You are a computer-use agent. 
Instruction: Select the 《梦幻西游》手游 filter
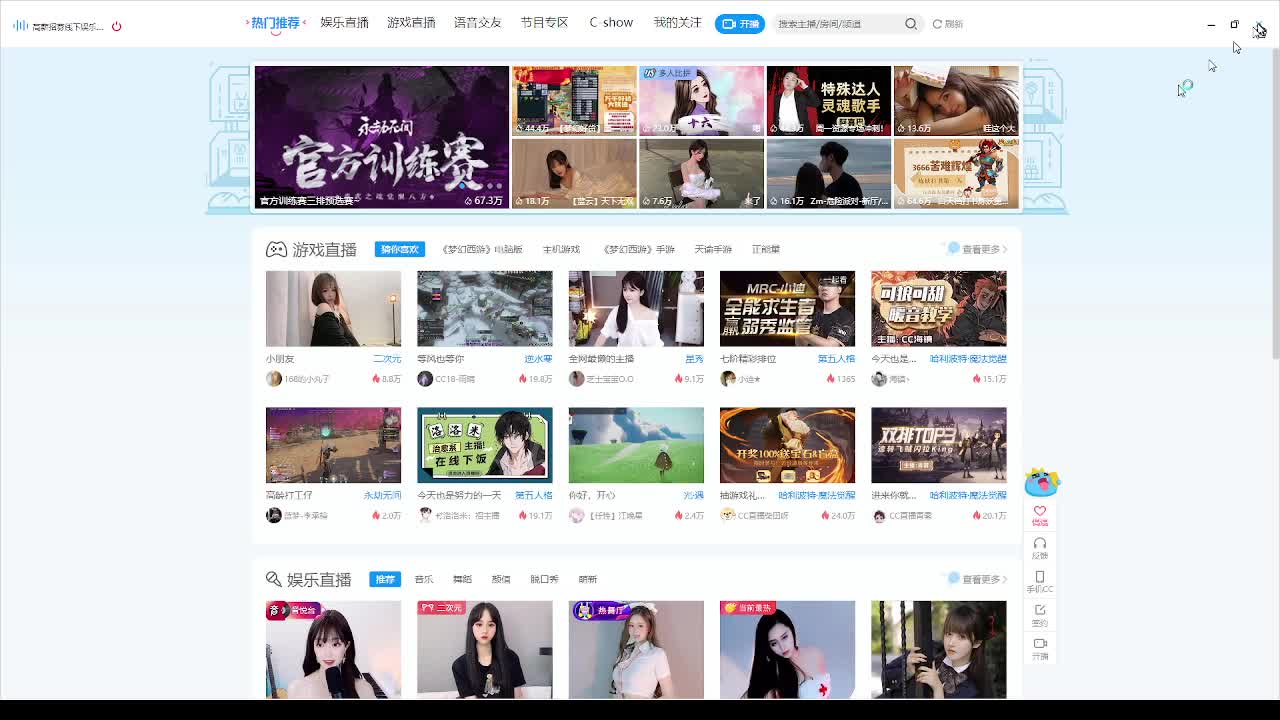click(x=639, y=249)
